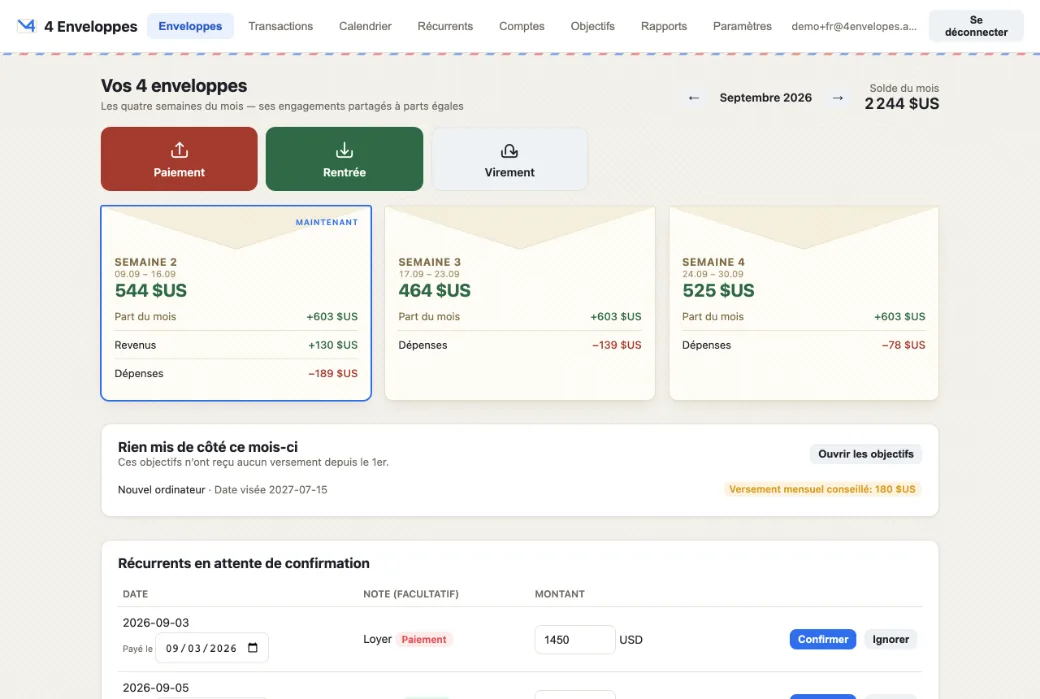Click Se déconnecter button
Screen dimensions: 1040x699
(976, 26)
